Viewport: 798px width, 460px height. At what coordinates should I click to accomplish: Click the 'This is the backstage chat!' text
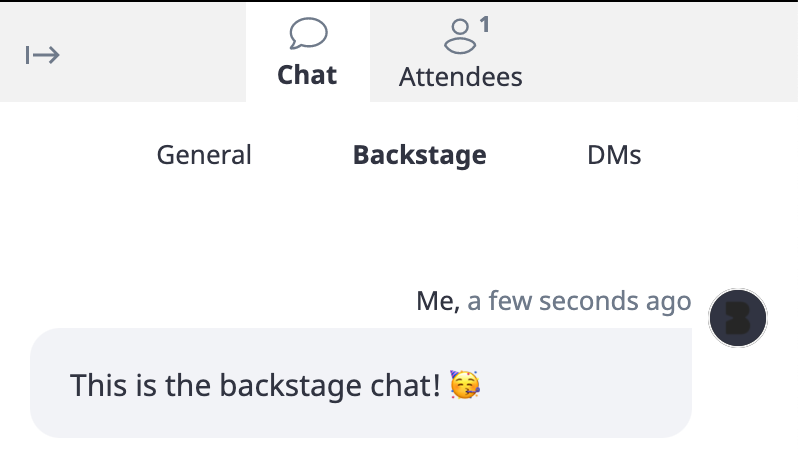click(255, 385)
